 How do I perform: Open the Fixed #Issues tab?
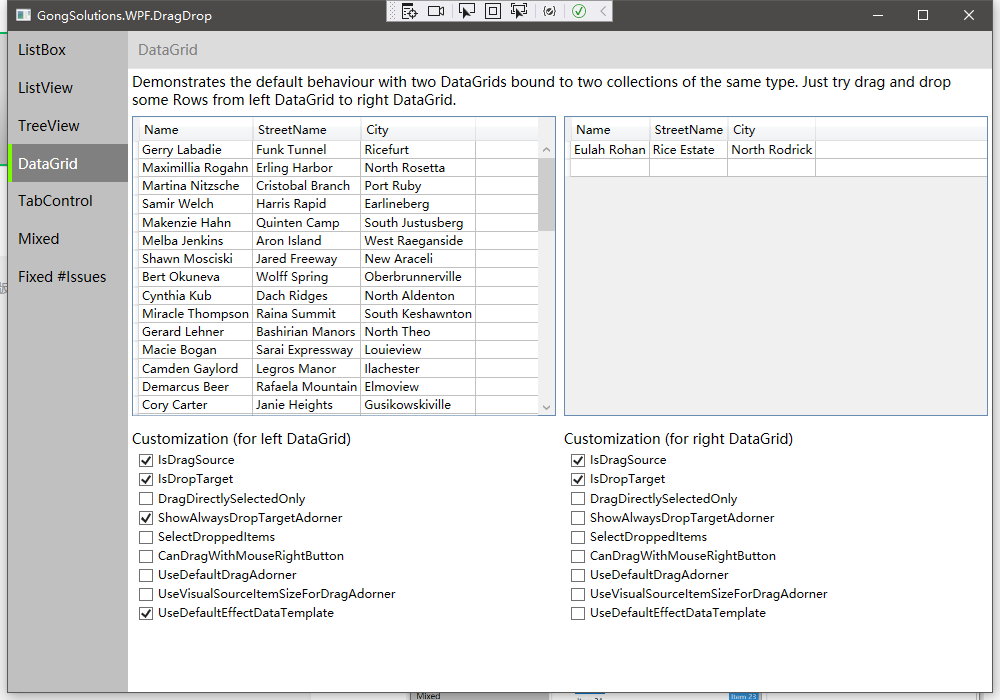(68, 277)
